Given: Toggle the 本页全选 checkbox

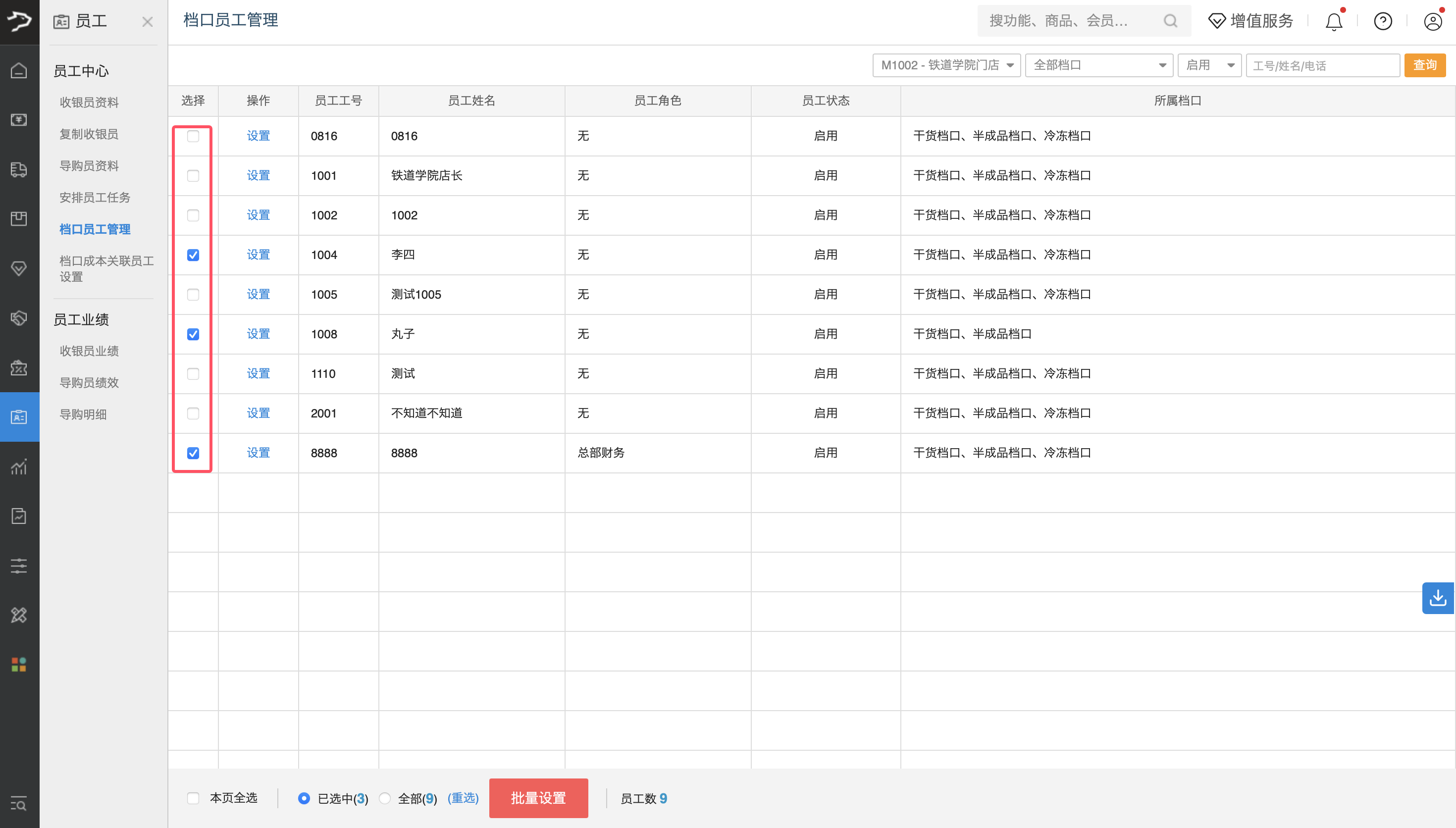Looking at the screenshot, I should 193,798.
